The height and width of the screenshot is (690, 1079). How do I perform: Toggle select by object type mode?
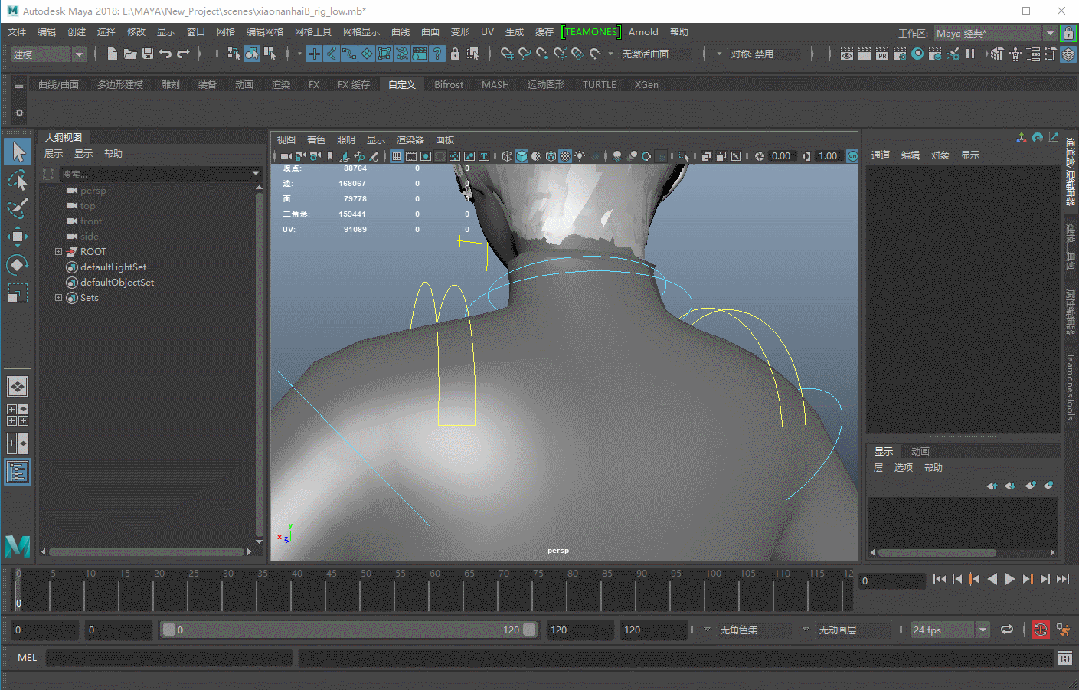(252, 54)
